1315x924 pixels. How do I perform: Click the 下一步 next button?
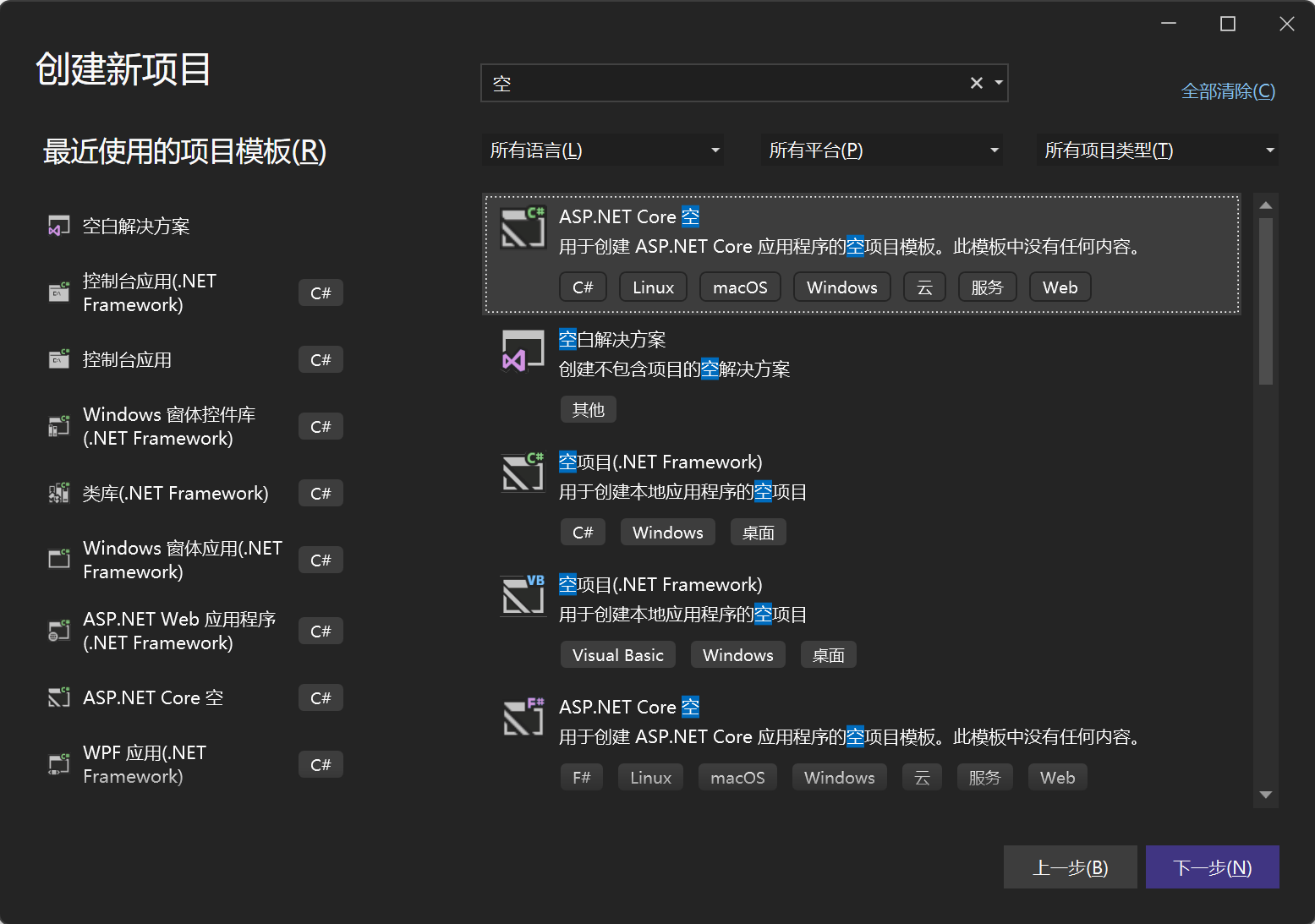(x=1212, y=867)
